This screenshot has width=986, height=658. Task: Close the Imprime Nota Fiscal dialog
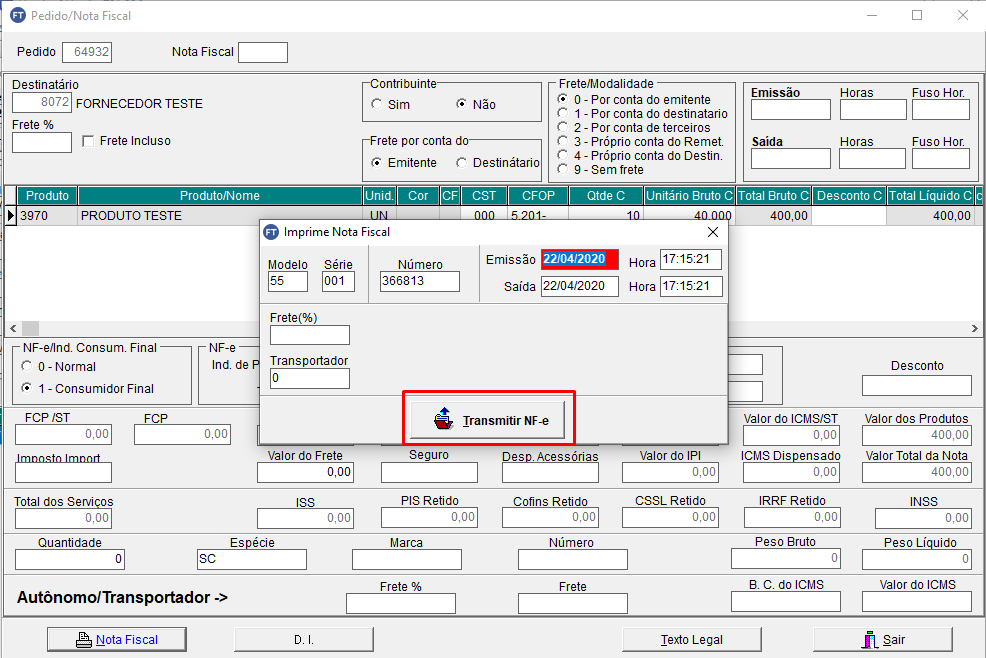pos(713,232)
